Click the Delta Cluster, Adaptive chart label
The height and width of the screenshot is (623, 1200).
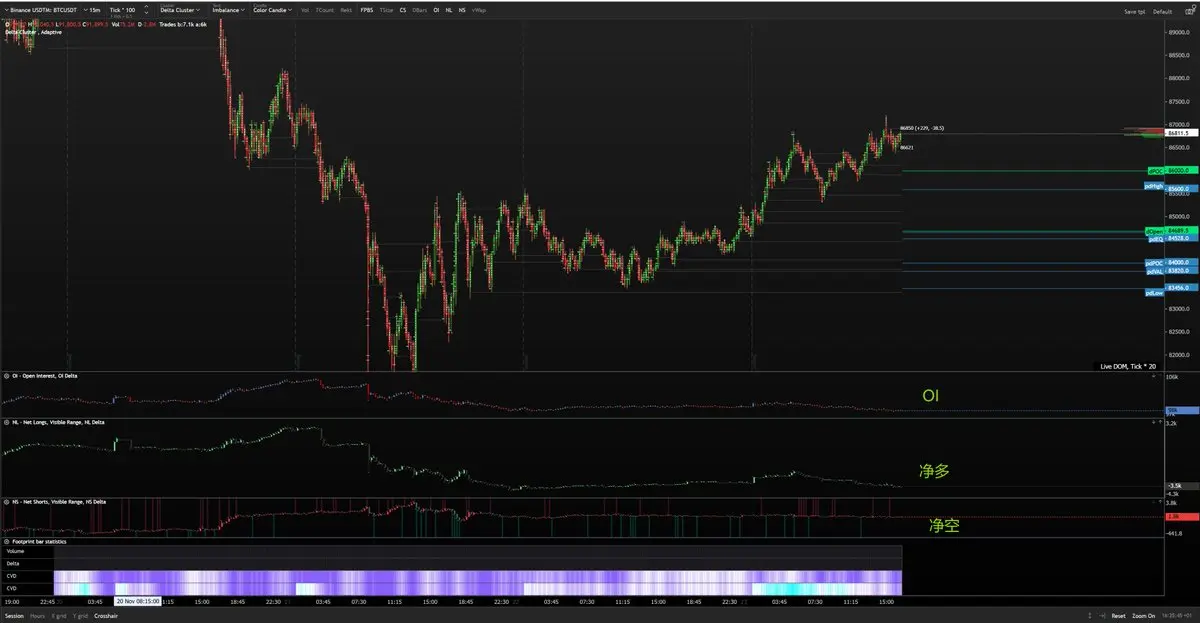[x=32, y=32]
